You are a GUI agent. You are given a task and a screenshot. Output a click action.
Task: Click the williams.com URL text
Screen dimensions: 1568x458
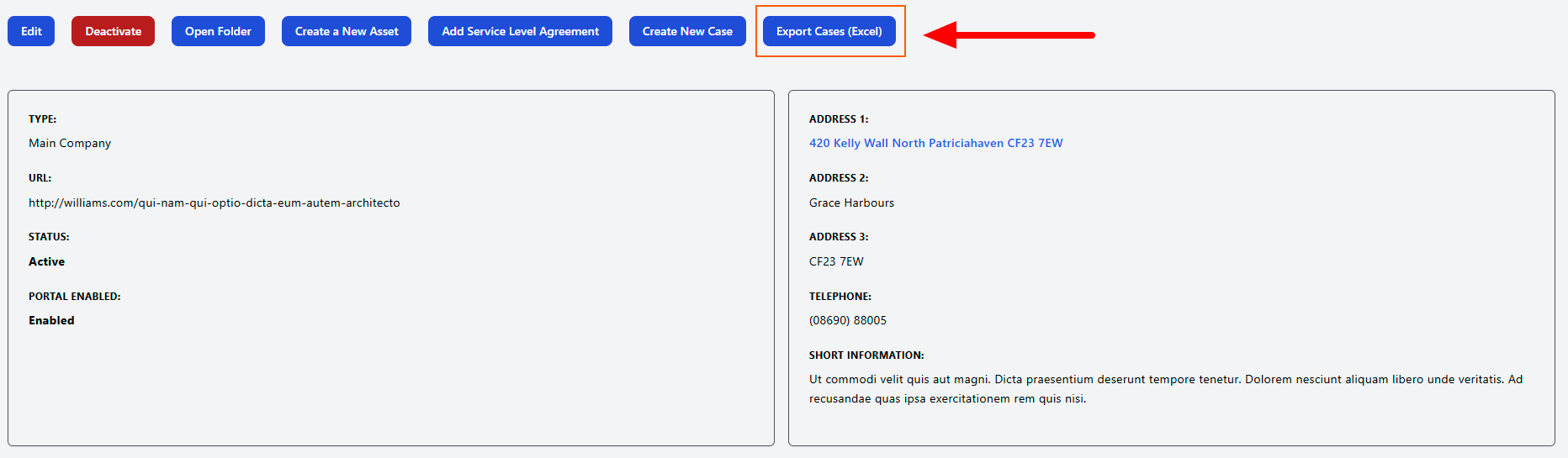pos(214,203)
